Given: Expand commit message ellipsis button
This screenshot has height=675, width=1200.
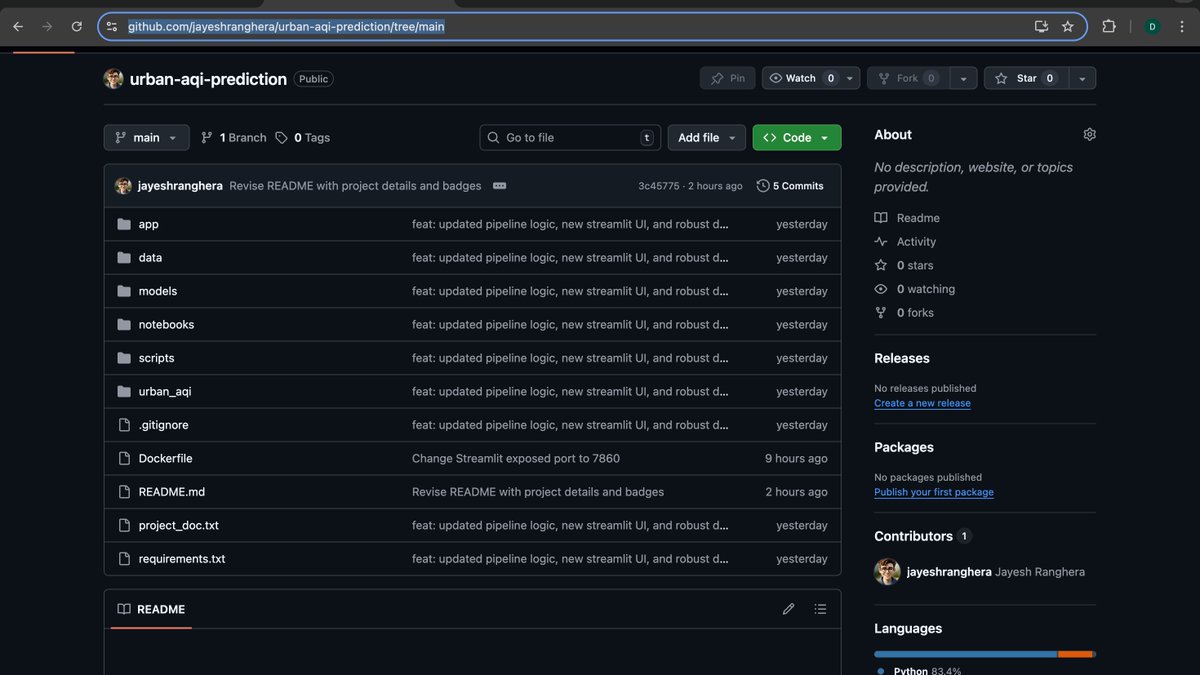Looking at the screenshot, I should pyautogui.click(x=499, y=186).
